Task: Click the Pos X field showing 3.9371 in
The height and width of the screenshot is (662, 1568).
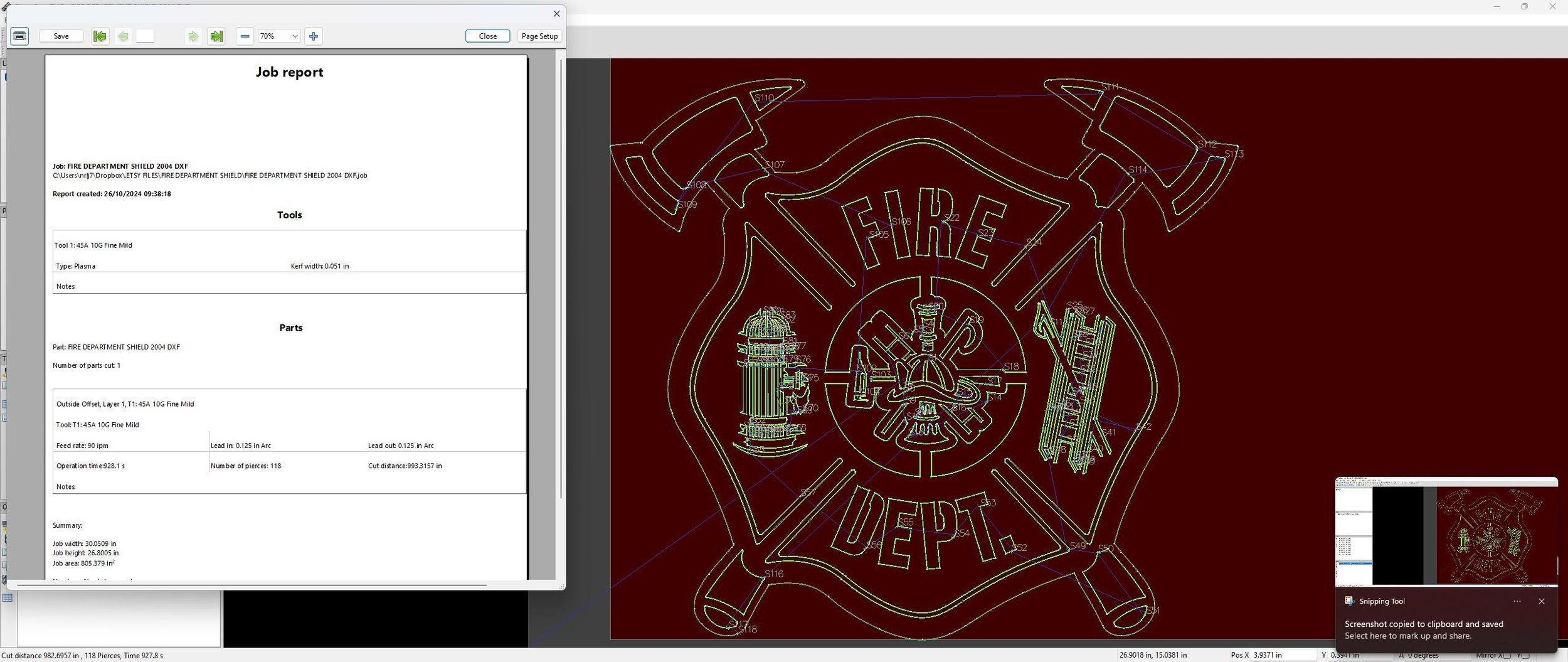Action: 1283,655
